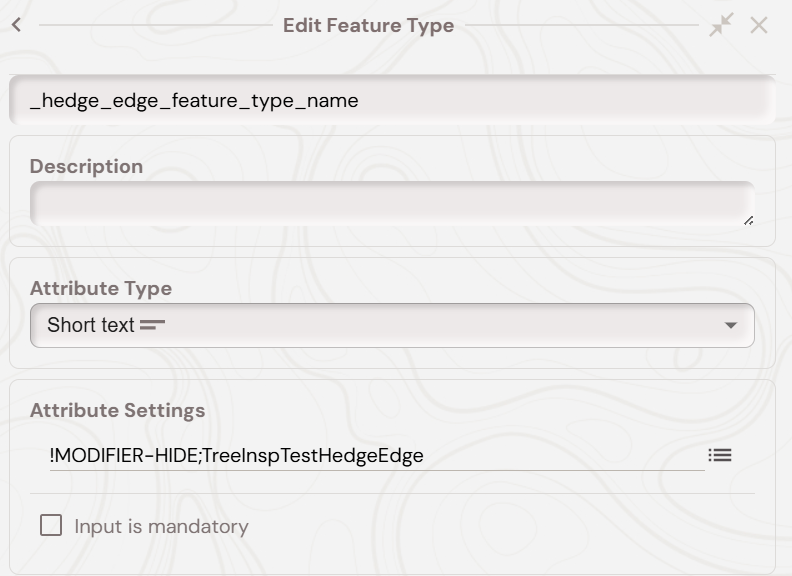This screenshot has height=576, width=792.
Task: Click the 'Attribute Type' section label
Action: click(x=101, y=288)
